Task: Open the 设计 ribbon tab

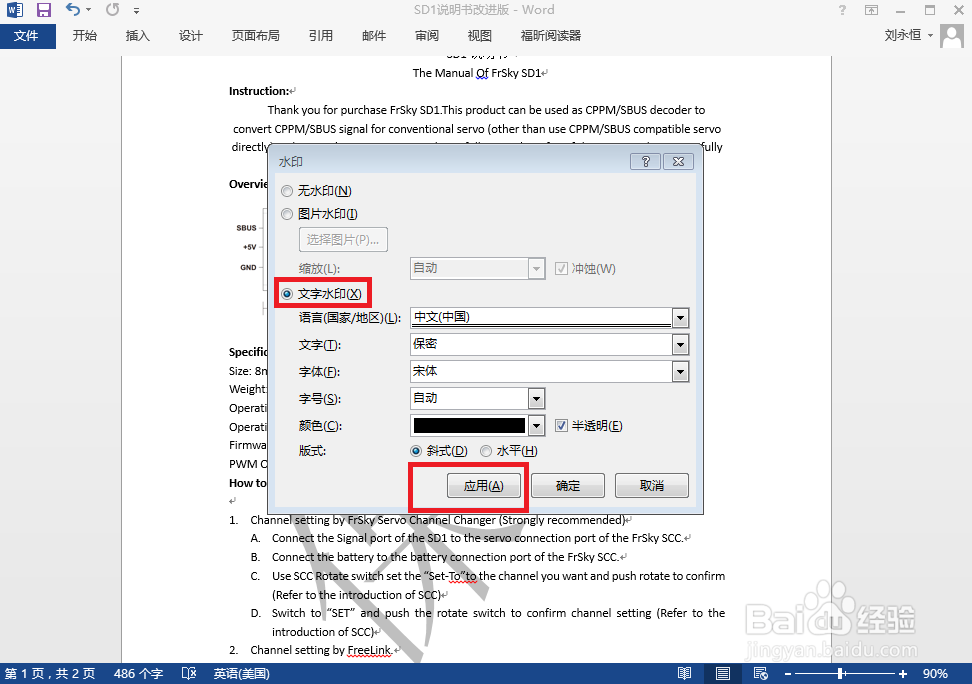Action: (x=190, y=36)
